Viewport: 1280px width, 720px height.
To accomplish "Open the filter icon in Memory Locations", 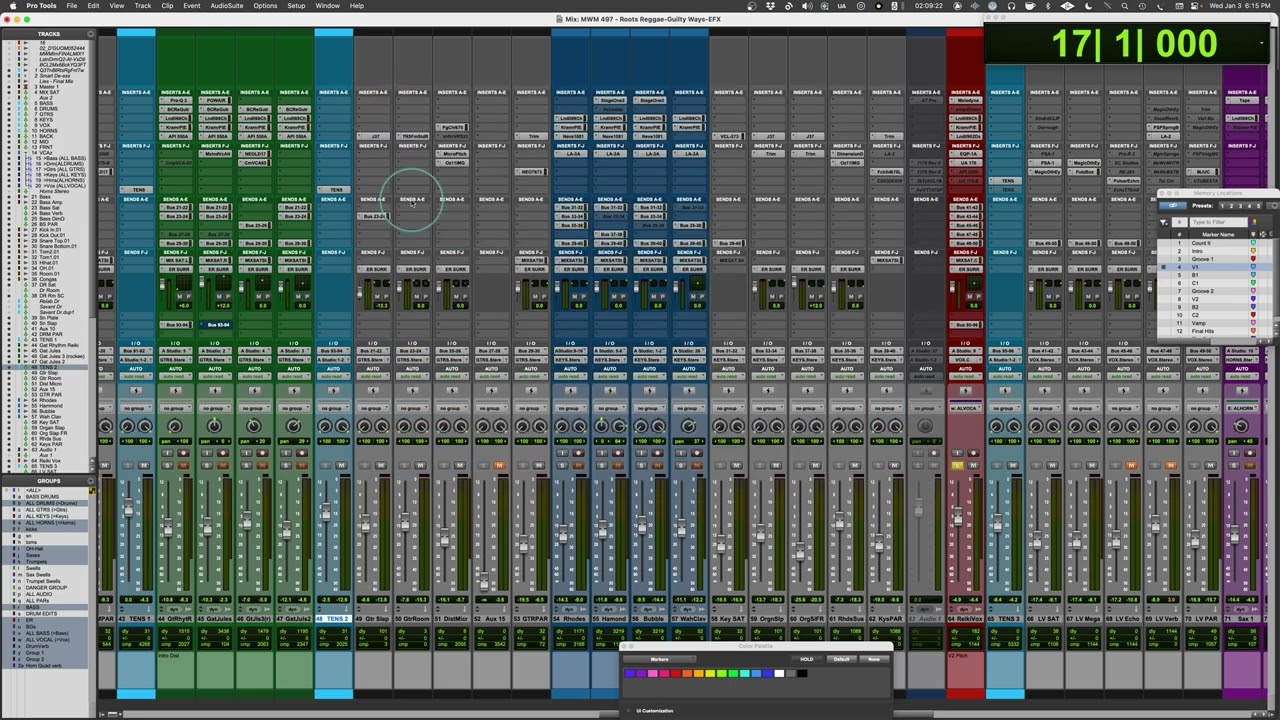I will pos(1164,222).
